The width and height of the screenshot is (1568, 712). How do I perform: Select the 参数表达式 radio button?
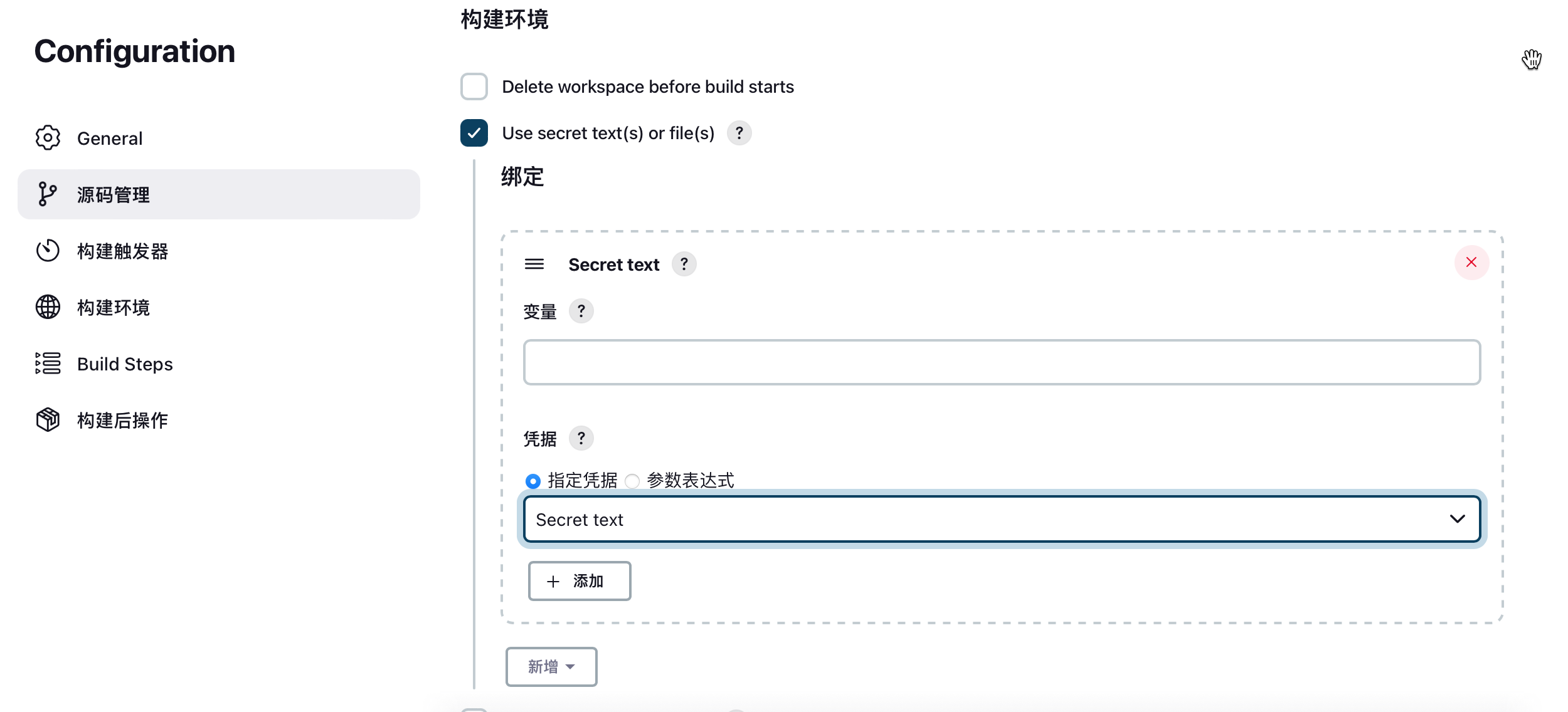coord(632,481)
